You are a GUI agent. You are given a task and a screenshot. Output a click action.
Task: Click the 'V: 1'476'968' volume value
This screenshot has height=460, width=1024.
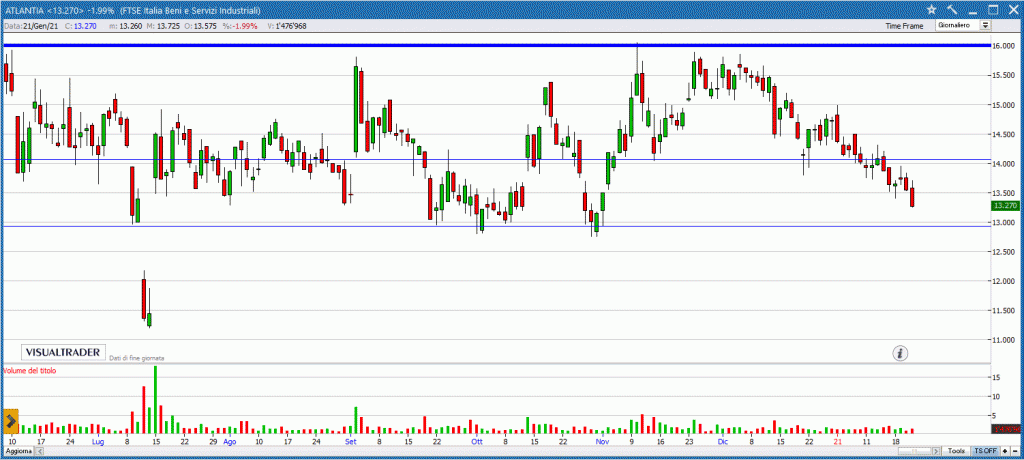click(x=287, y=26)
